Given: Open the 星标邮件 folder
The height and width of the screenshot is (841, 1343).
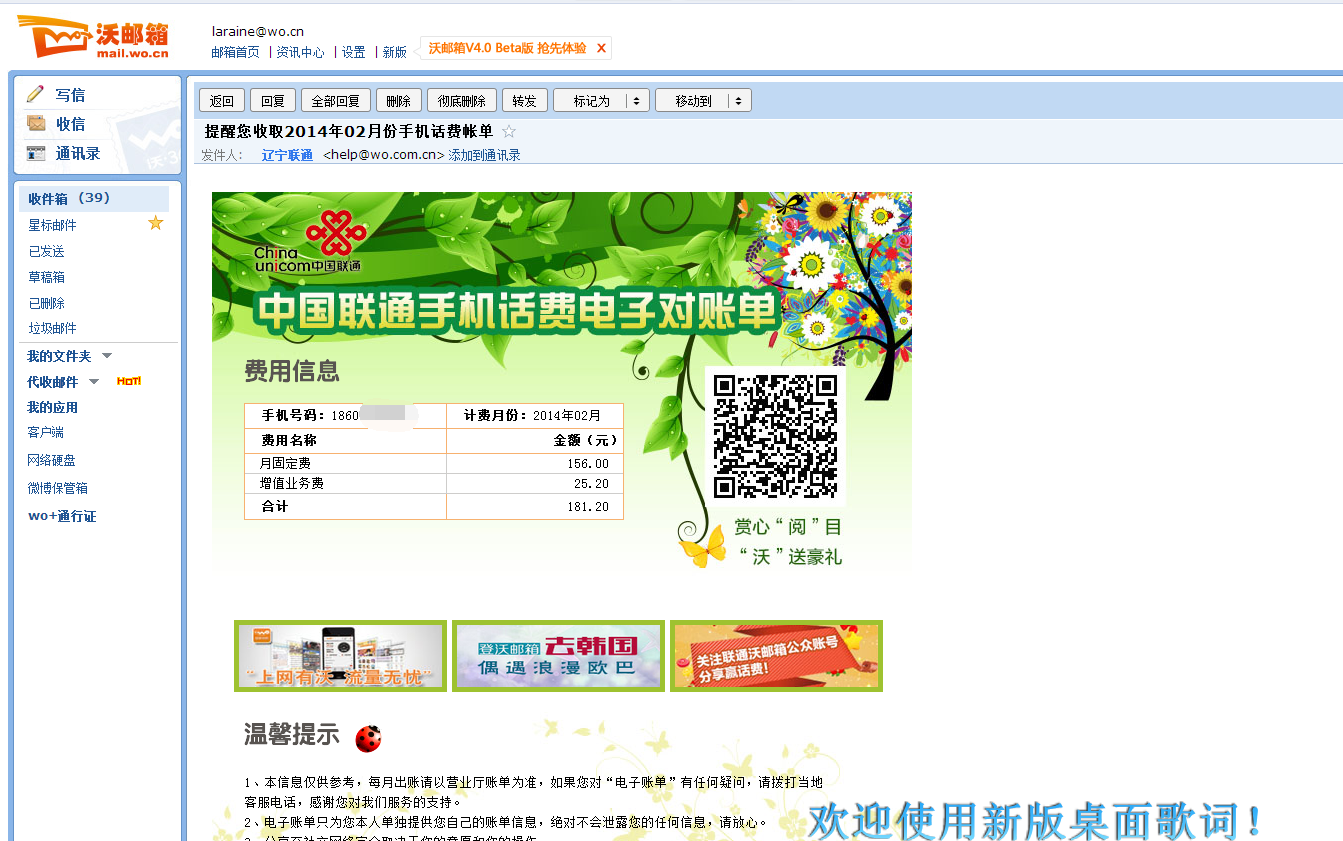Looking at the screenshot, I should tap(52, 225).
